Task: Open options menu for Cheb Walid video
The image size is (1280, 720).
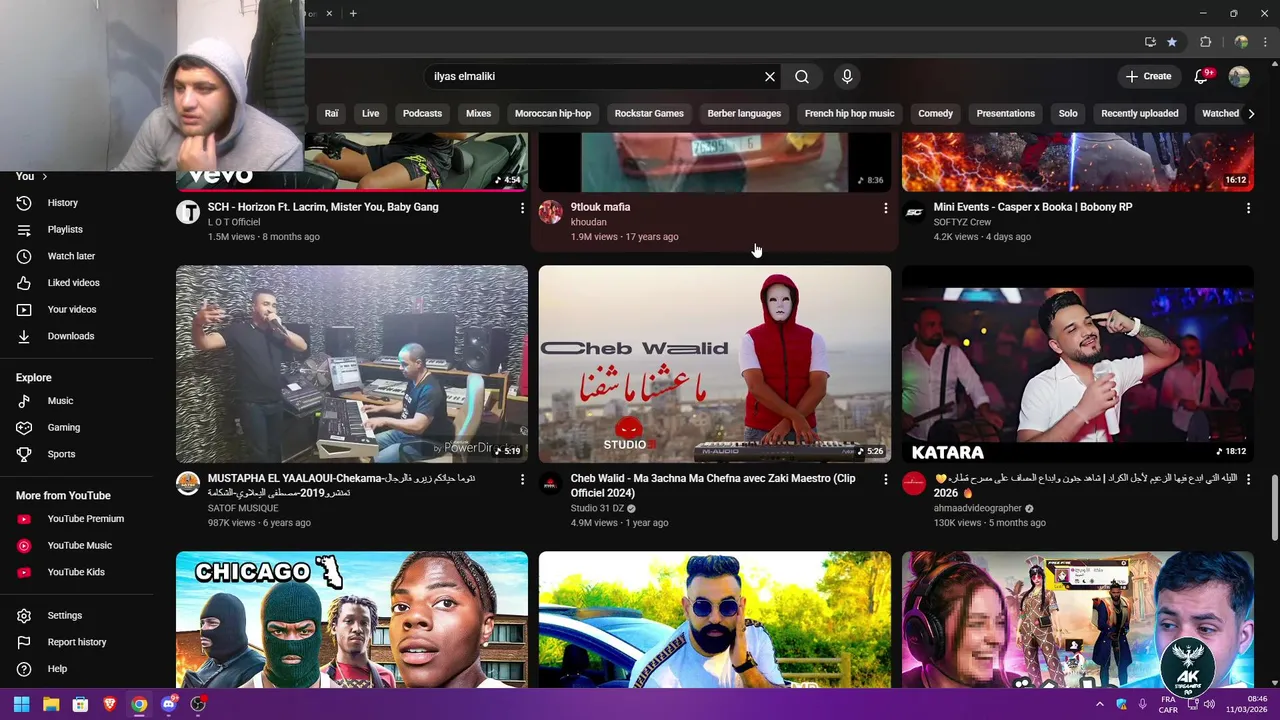Action: pos(885,480)
